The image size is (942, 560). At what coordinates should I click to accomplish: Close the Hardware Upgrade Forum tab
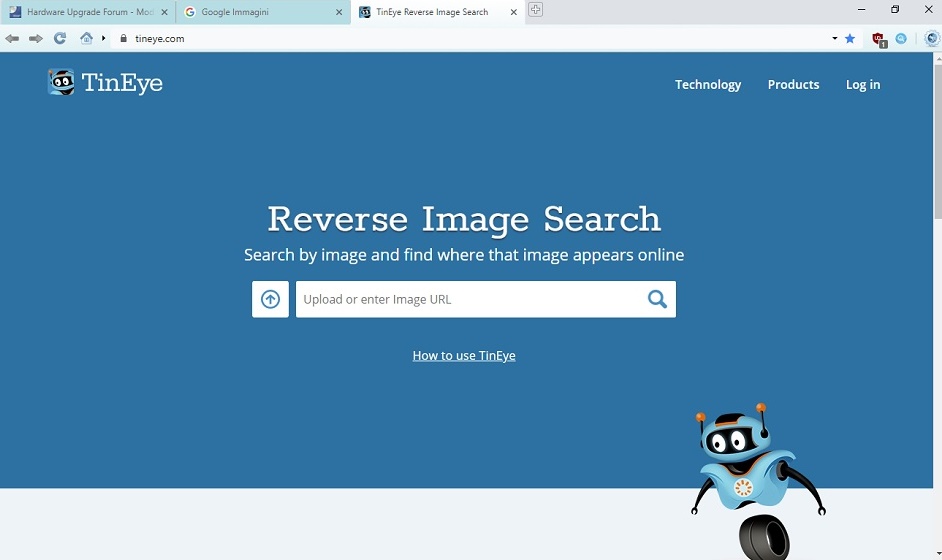(164, 12)
